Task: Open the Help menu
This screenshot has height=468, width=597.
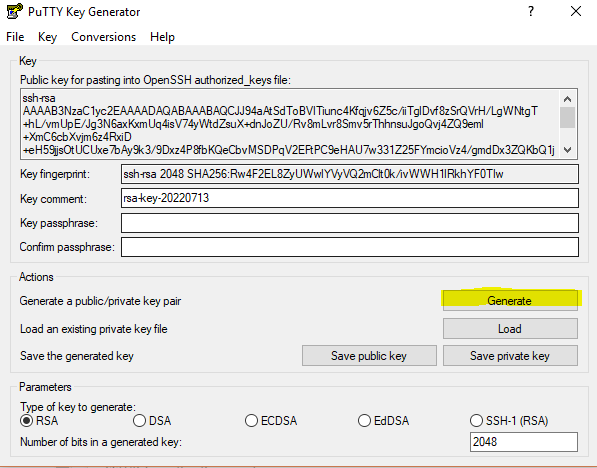Action: 162,37
